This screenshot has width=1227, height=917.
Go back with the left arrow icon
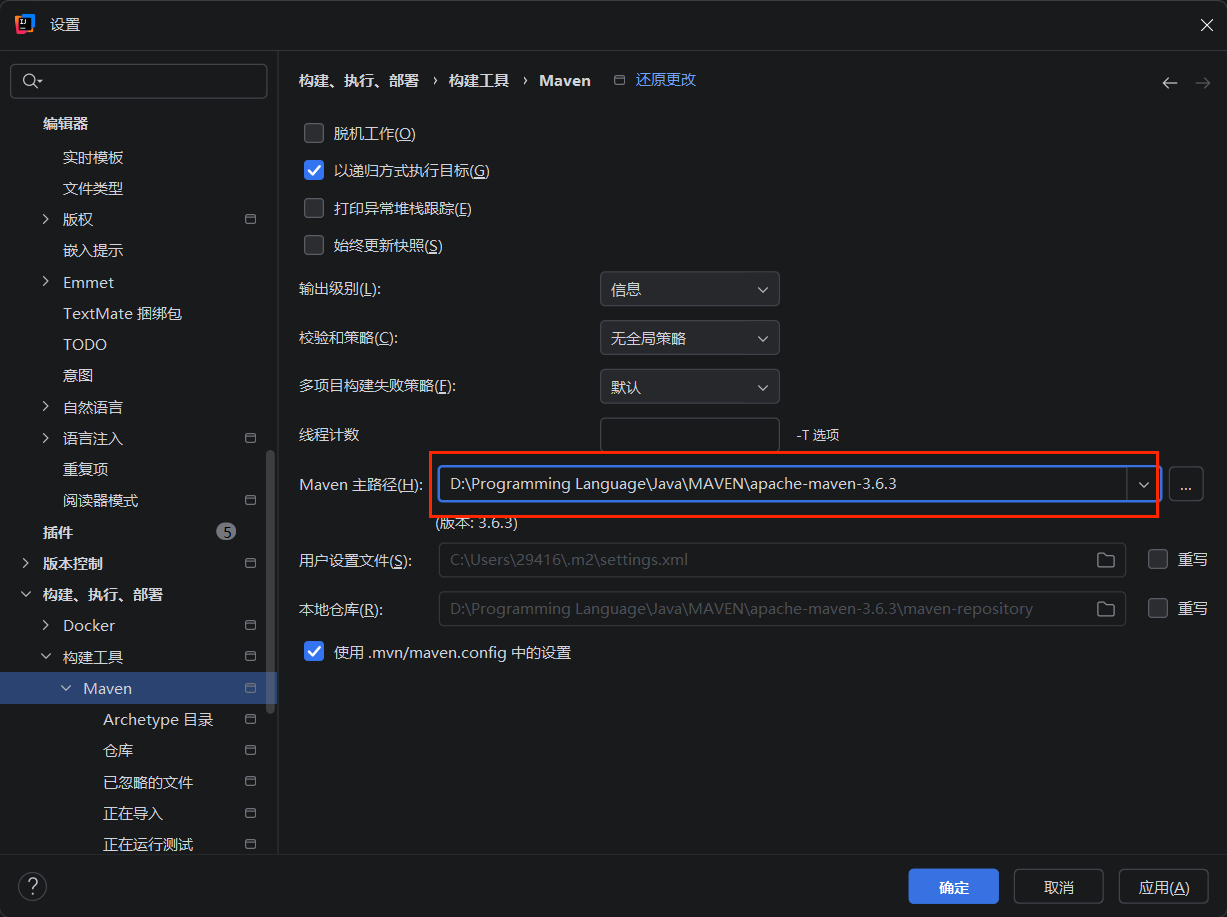pos(1169,83)
